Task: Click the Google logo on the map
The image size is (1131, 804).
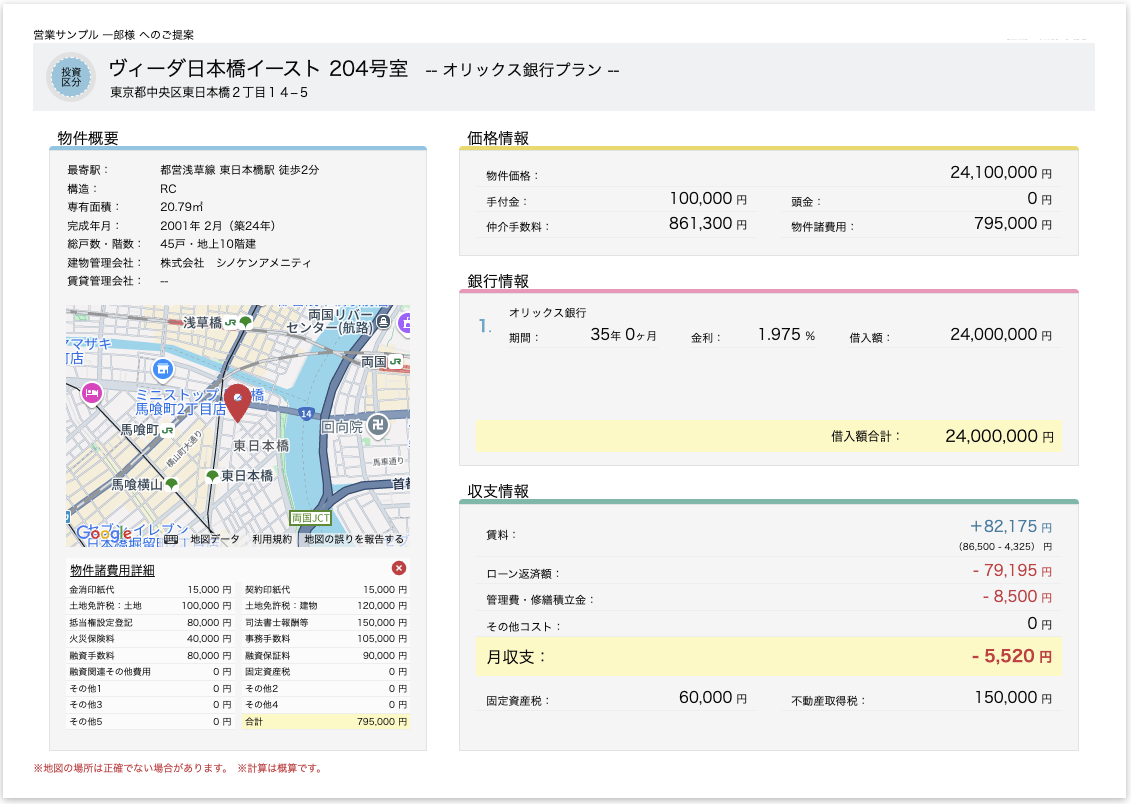Action: coord(104,534)
